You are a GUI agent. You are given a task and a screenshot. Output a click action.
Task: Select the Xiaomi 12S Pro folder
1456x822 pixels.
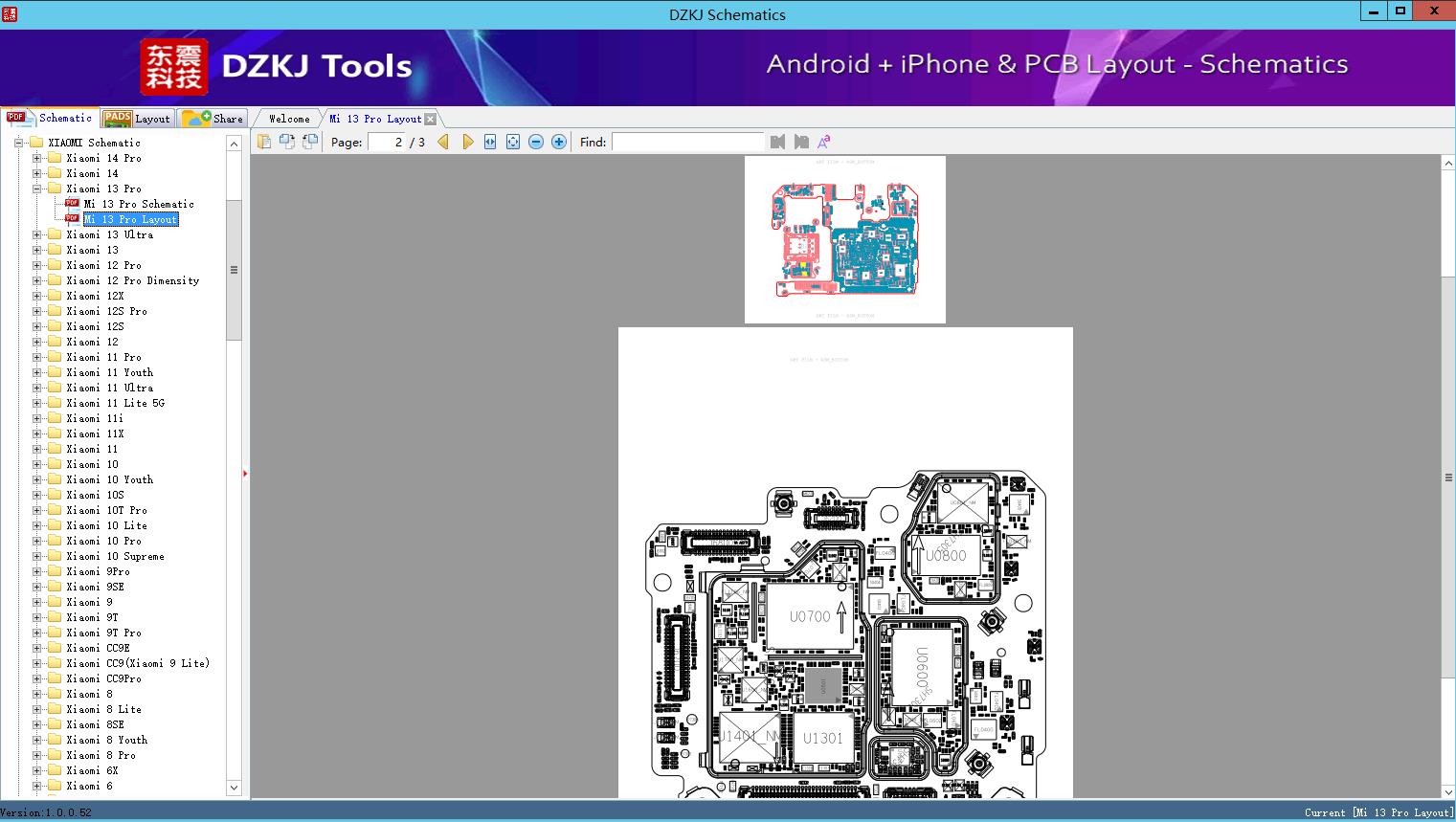click(x=106, y=311)
